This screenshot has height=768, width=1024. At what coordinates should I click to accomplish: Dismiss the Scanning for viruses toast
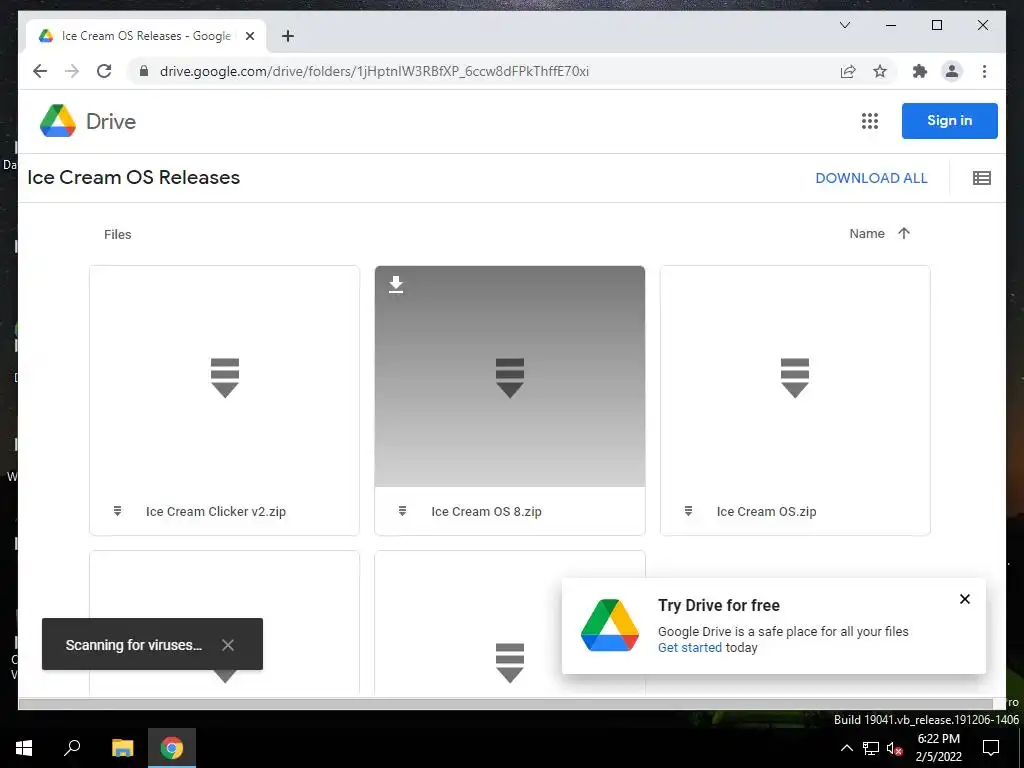[227, 645]
